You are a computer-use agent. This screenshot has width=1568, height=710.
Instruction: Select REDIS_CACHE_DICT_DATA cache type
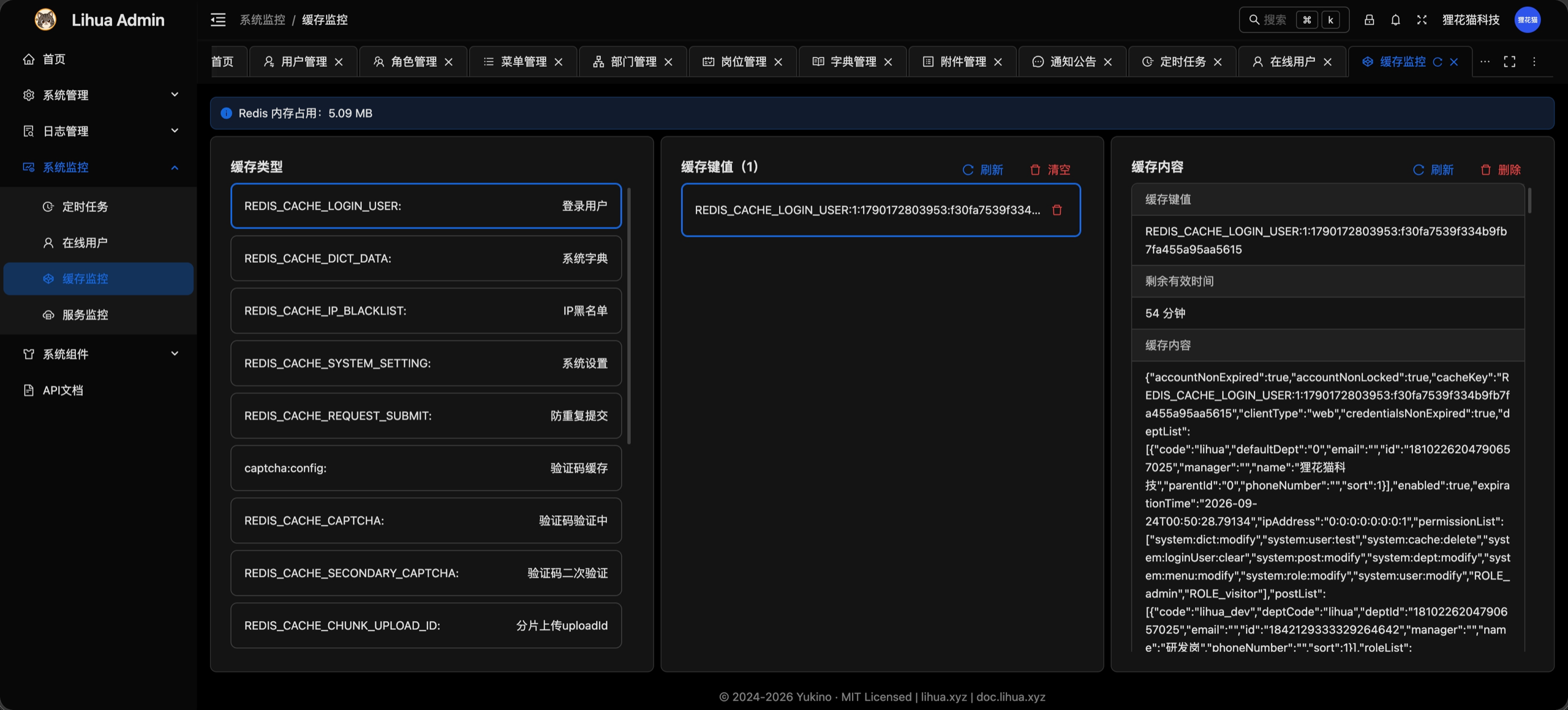(426, 259)
